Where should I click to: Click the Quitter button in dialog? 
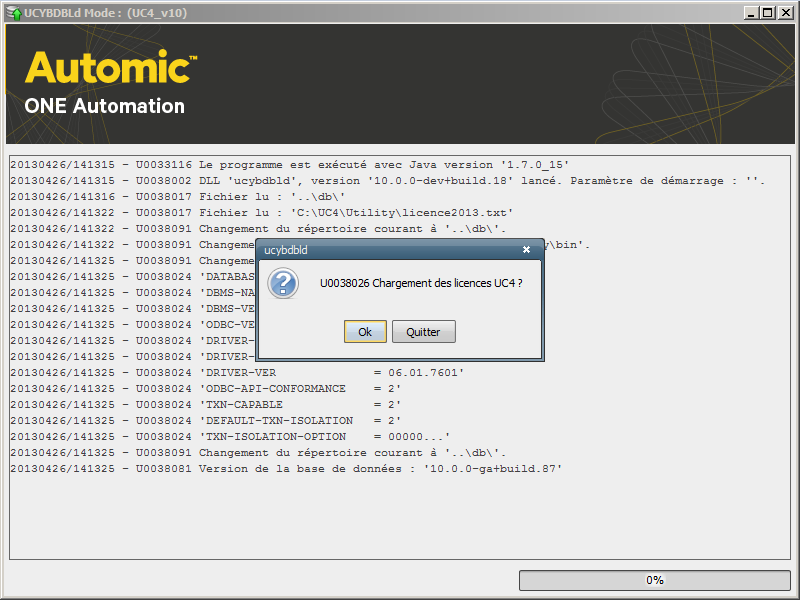click(423, 332)
